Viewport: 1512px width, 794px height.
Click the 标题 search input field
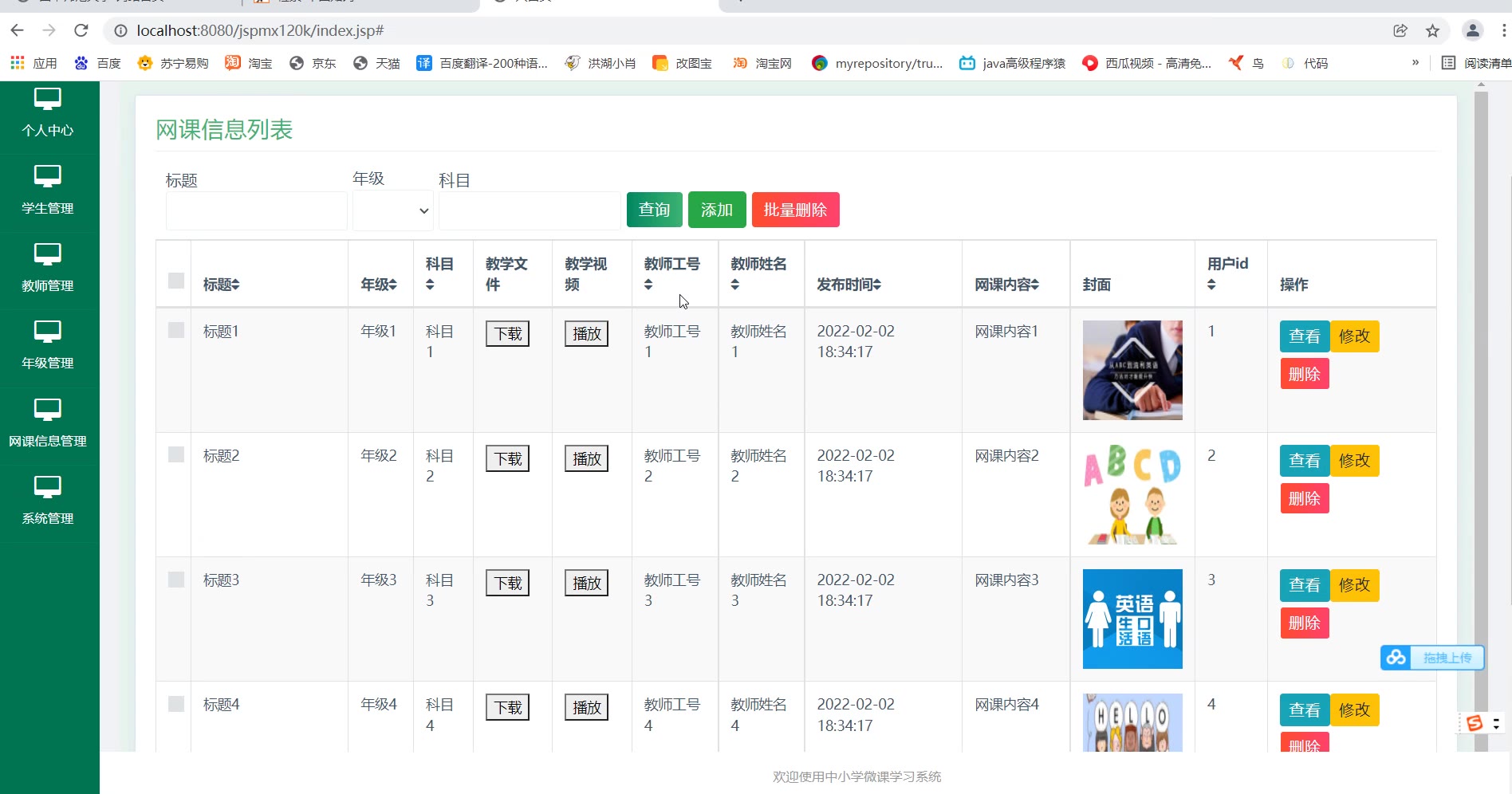[256, 210]
